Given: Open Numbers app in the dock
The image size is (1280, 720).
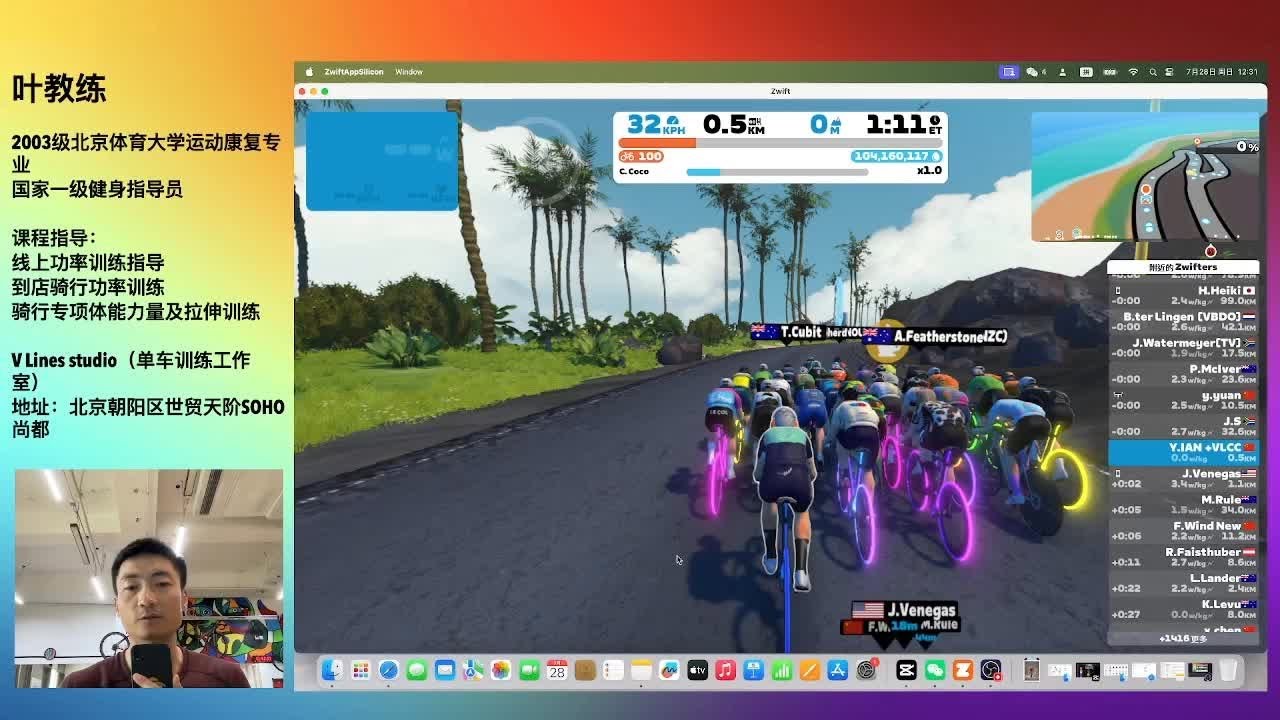Looking at the screenshot, I should tap(782, 670).
